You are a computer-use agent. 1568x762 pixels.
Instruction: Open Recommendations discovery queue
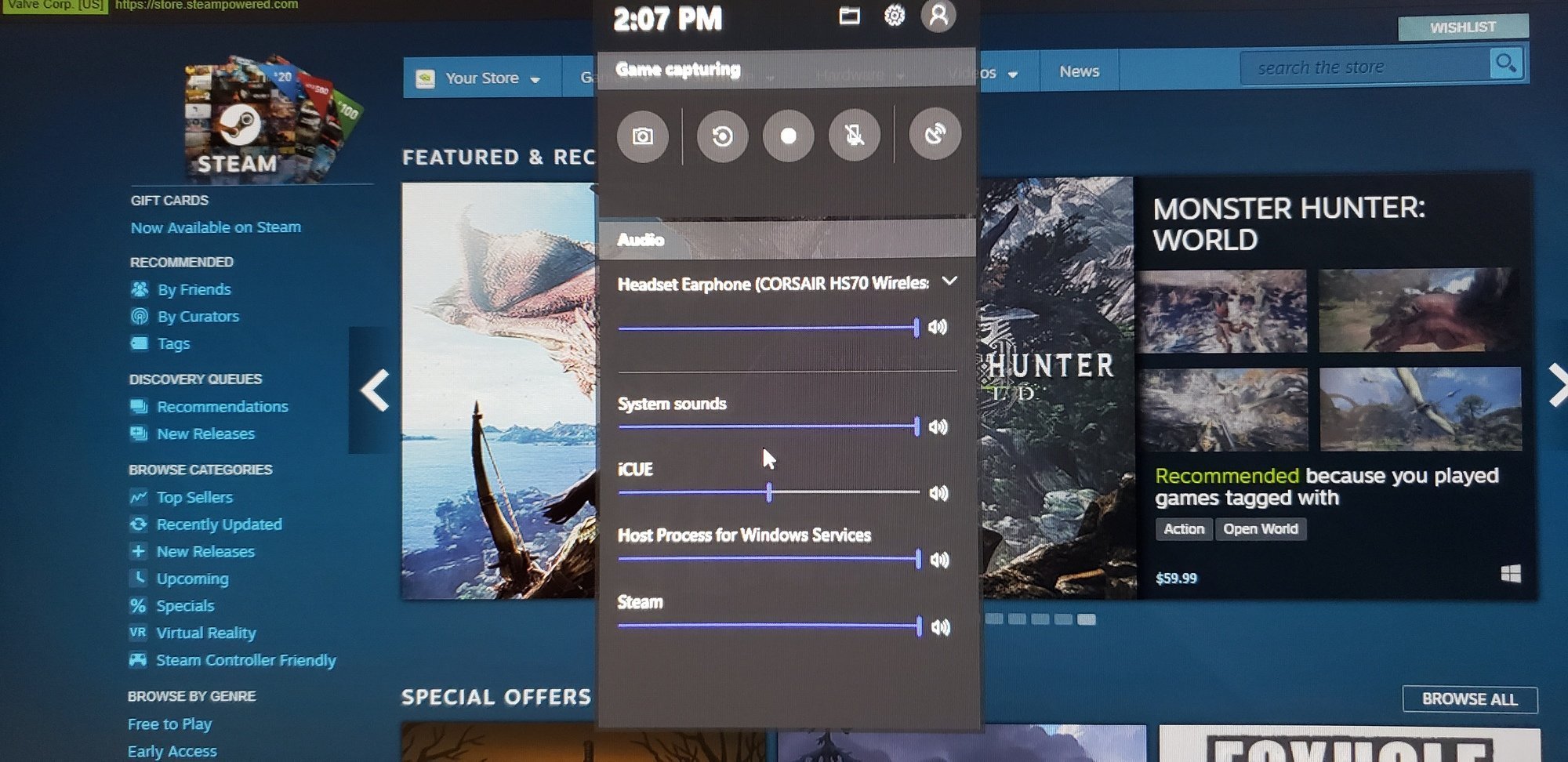(x=223, y=407)
